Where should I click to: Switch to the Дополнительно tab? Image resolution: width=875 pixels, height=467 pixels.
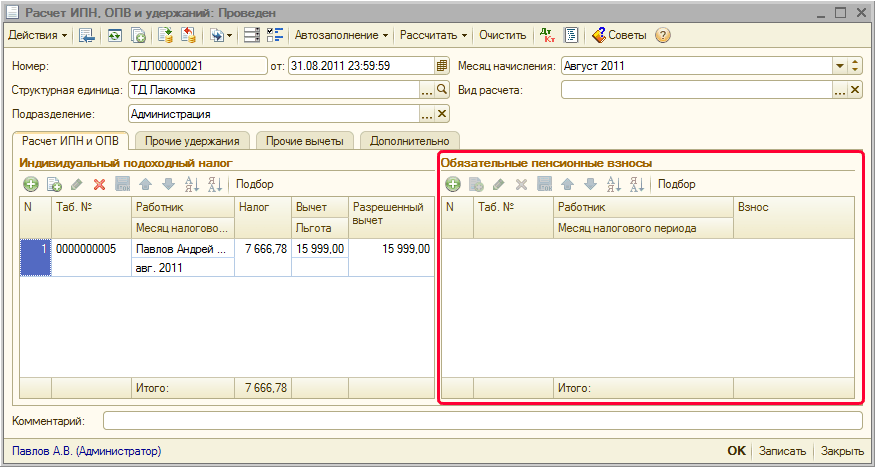411,141
